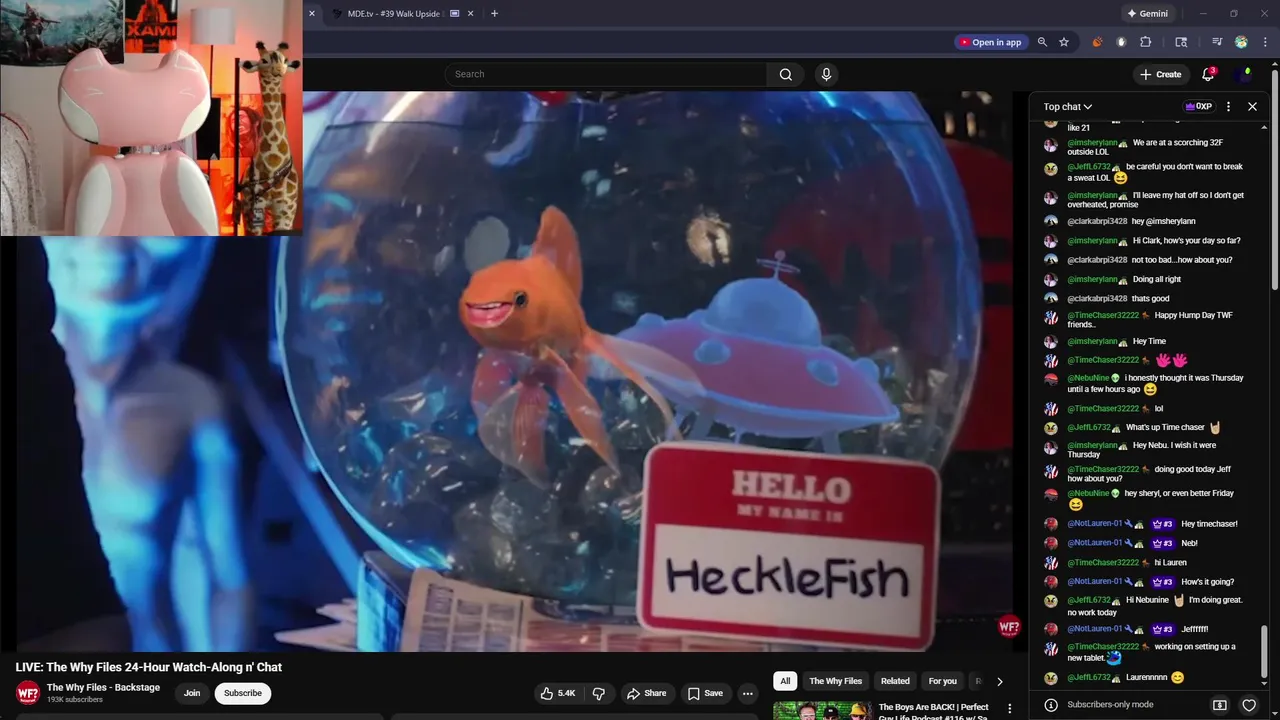Screen dimensions: 1280x720
Task: Click @imsherylann in scorching 32F message
Action: click(x=1093, y=143)
